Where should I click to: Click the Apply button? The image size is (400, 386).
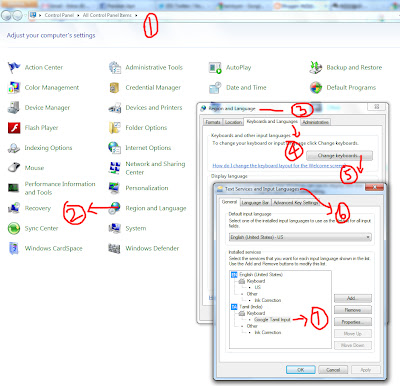click(x=365, y=370)
